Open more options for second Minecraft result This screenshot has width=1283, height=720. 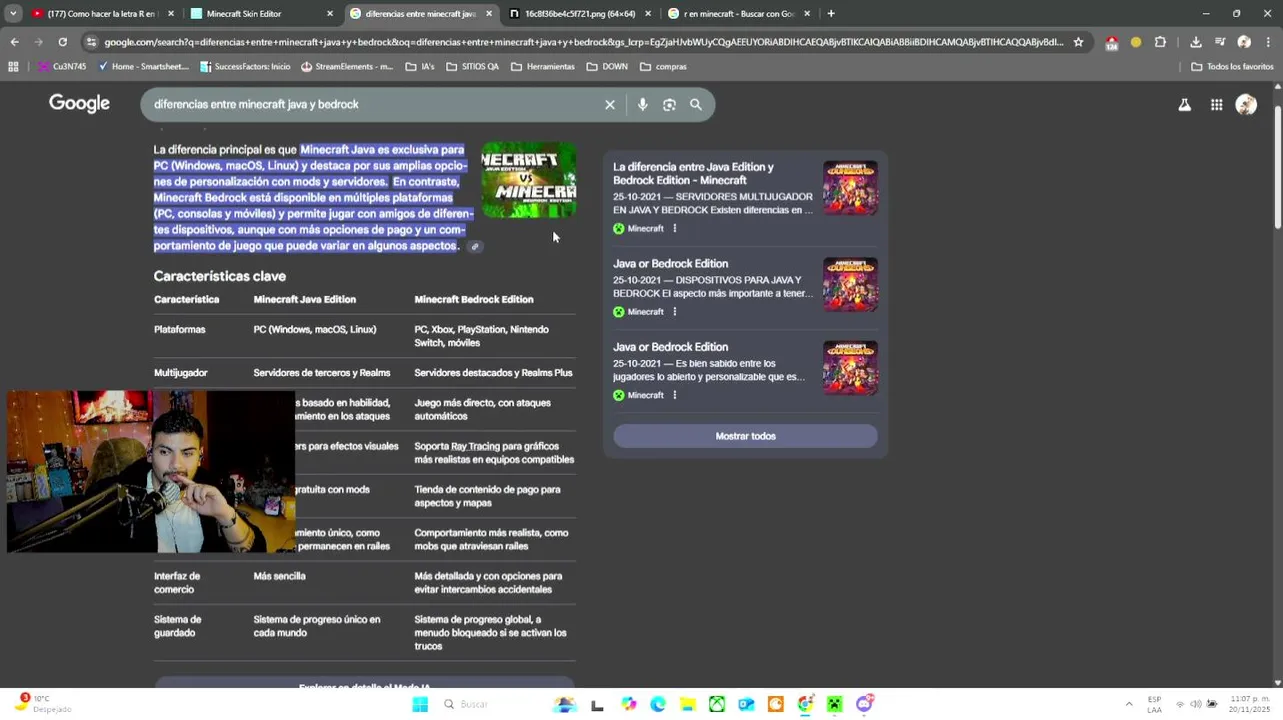coord(675,312)
